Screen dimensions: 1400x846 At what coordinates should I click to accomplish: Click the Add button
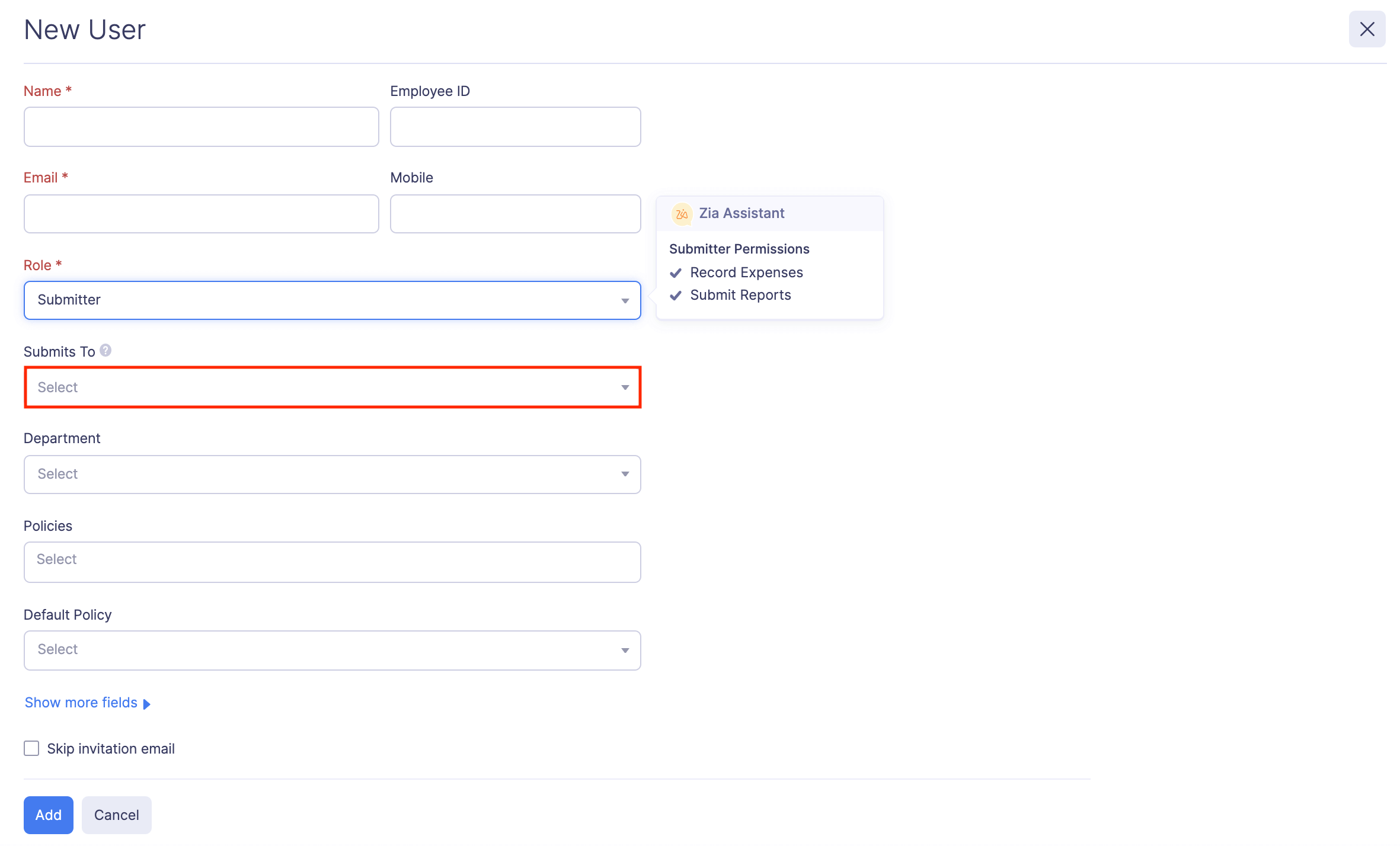point(48,815)
